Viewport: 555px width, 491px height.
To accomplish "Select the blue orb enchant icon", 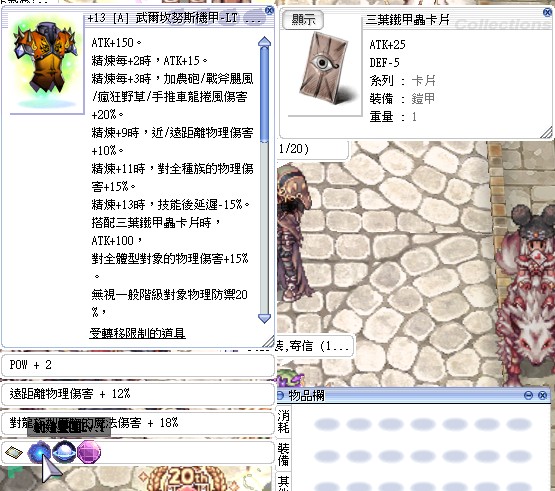I will tap(39, 452).
